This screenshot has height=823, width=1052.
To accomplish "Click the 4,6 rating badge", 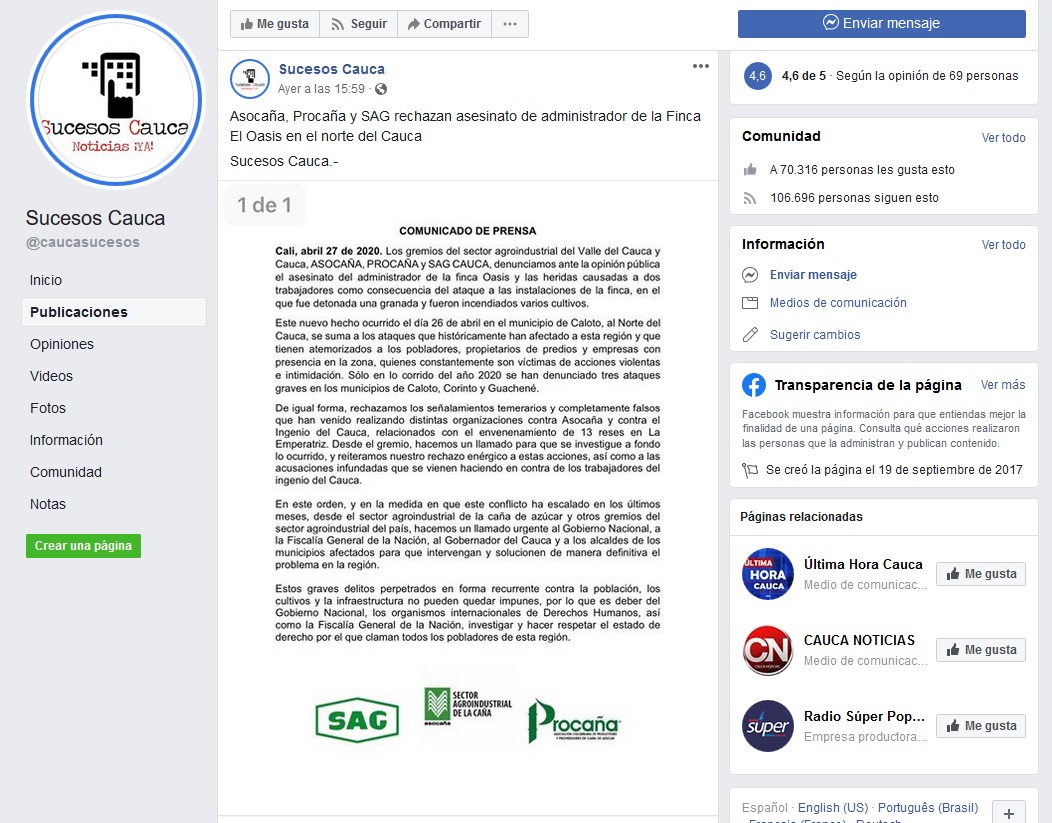I will (x=757, y=76).
